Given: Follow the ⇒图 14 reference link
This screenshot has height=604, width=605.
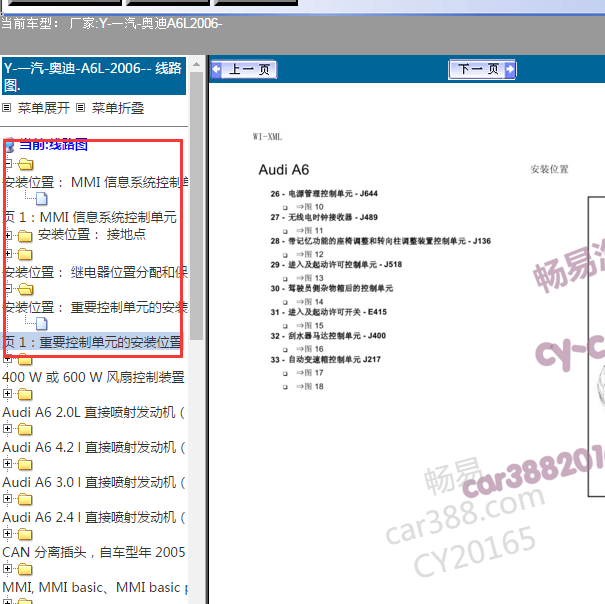Looking at the screenshot, I should [310, 302].
